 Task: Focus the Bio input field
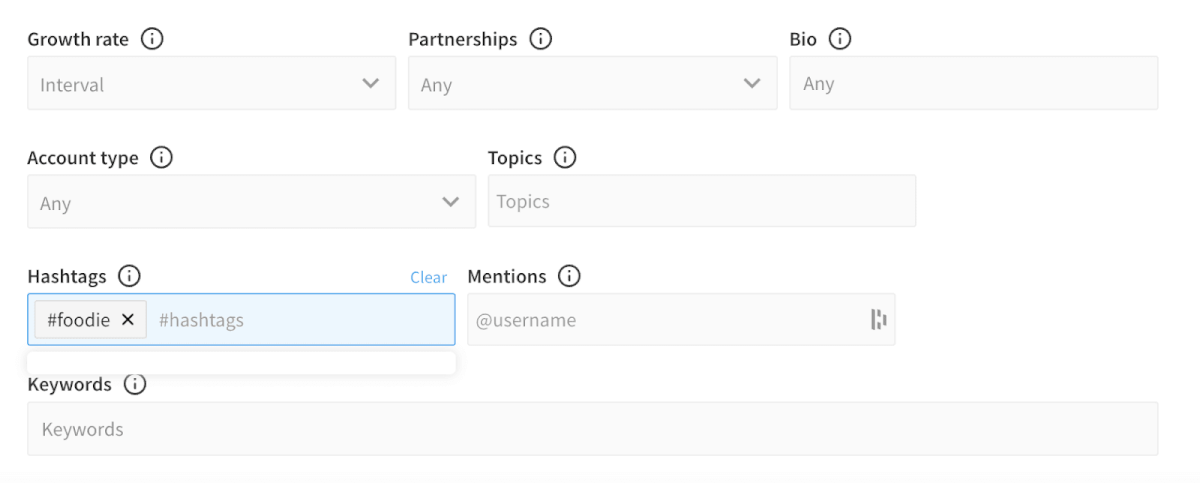tap(973, 84)
